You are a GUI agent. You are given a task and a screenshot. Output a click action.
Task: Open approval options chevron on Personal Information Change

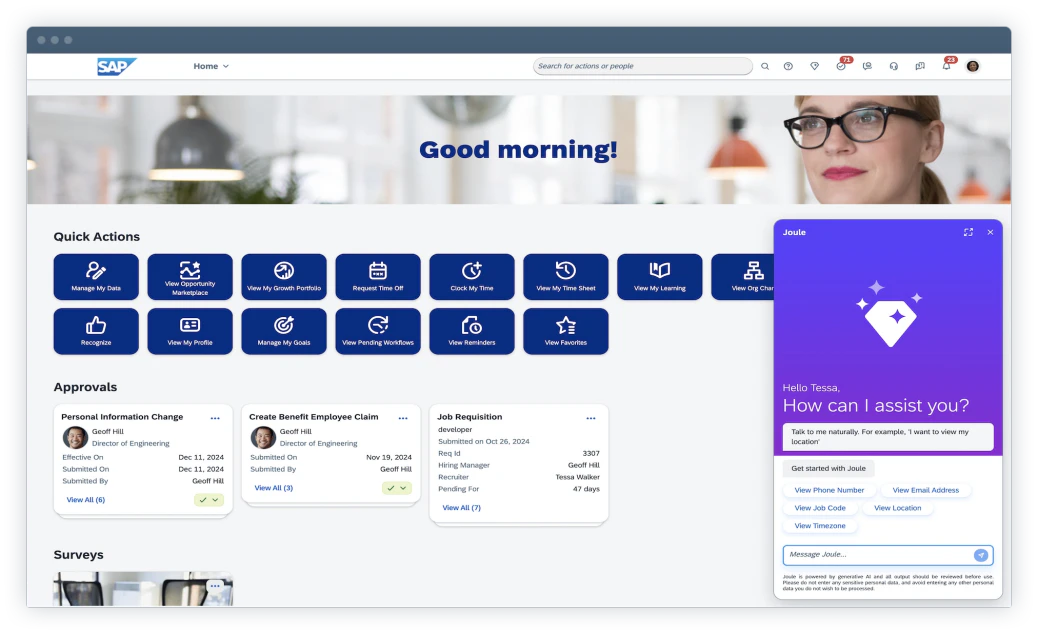click(x=216, y=499)
